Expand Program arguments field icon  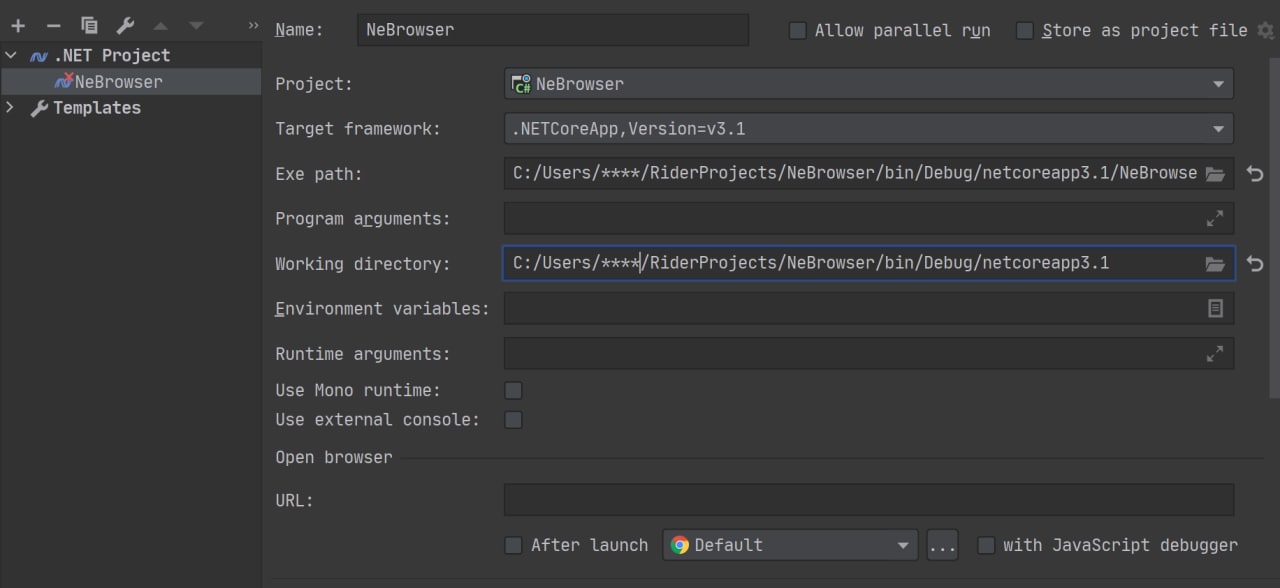tap(1215, 218)
